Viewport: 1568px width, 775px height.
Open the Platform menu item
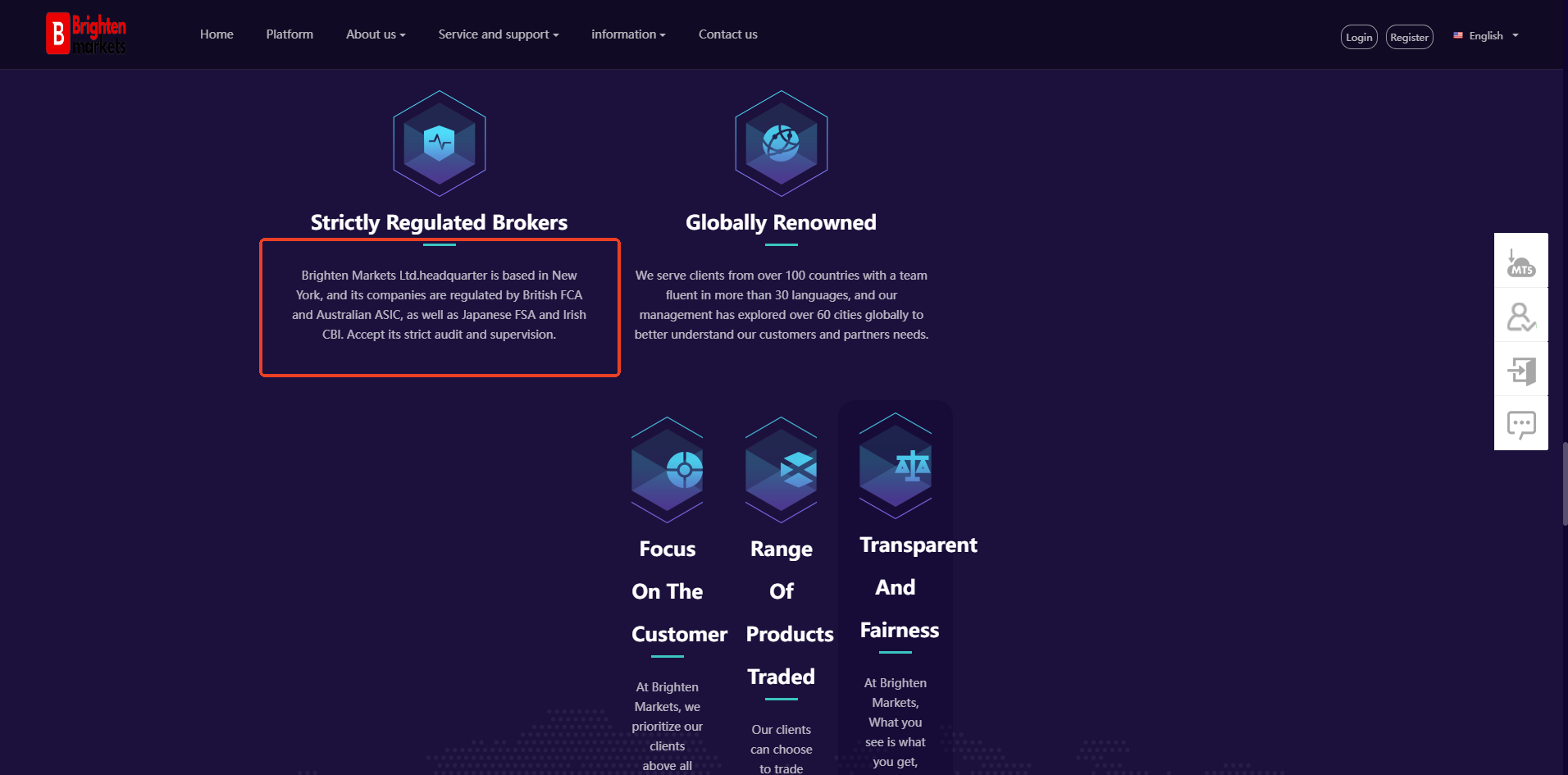point(289,34)
